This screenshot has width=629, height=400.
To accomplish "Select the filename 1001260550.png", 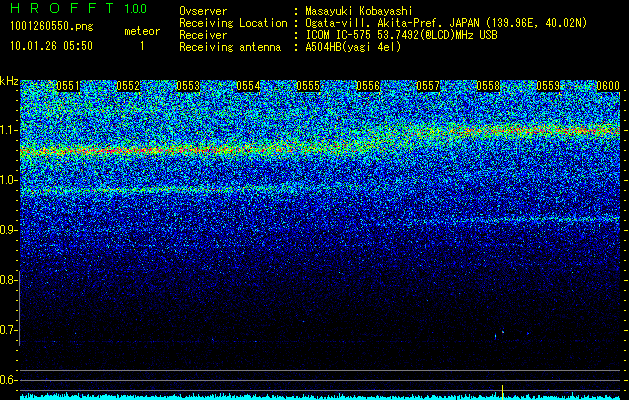I will point(52,27).
